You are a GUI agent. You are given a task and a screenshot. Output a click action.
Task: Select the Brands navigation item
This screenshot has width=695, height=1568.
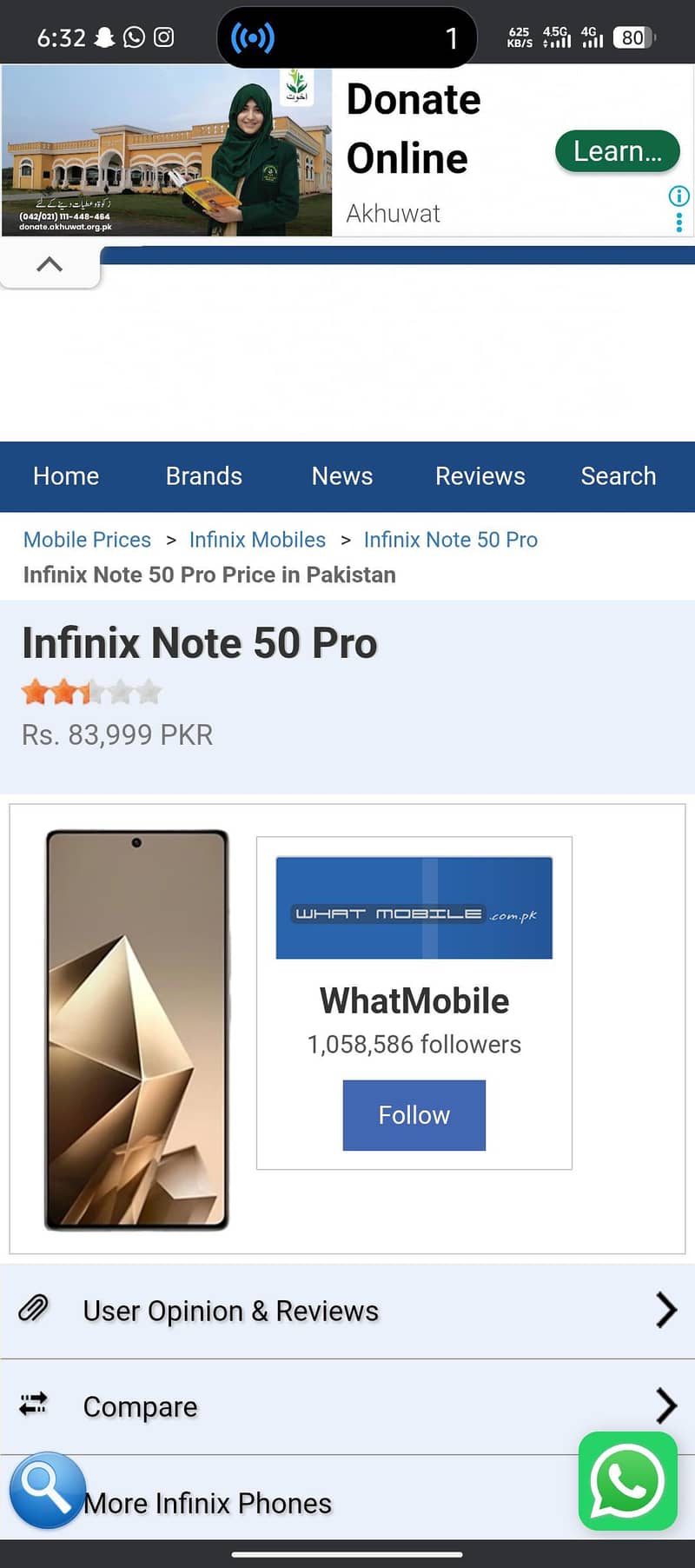click(x=203, y=476)
